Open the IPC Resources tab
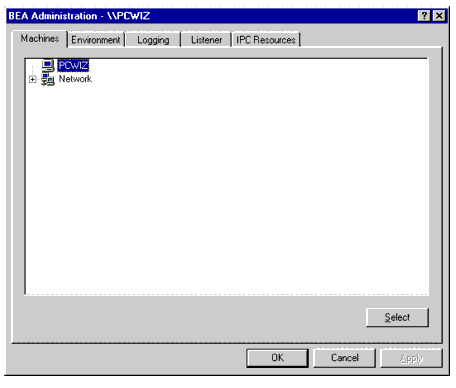The image size is (456, 388). [x=266, y=40]
